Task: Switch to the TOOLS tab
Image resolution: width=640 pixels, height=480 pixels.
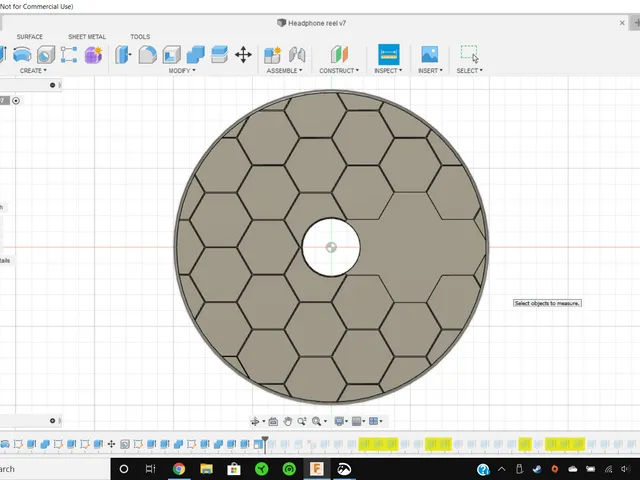Action: (x=140, y=37)
